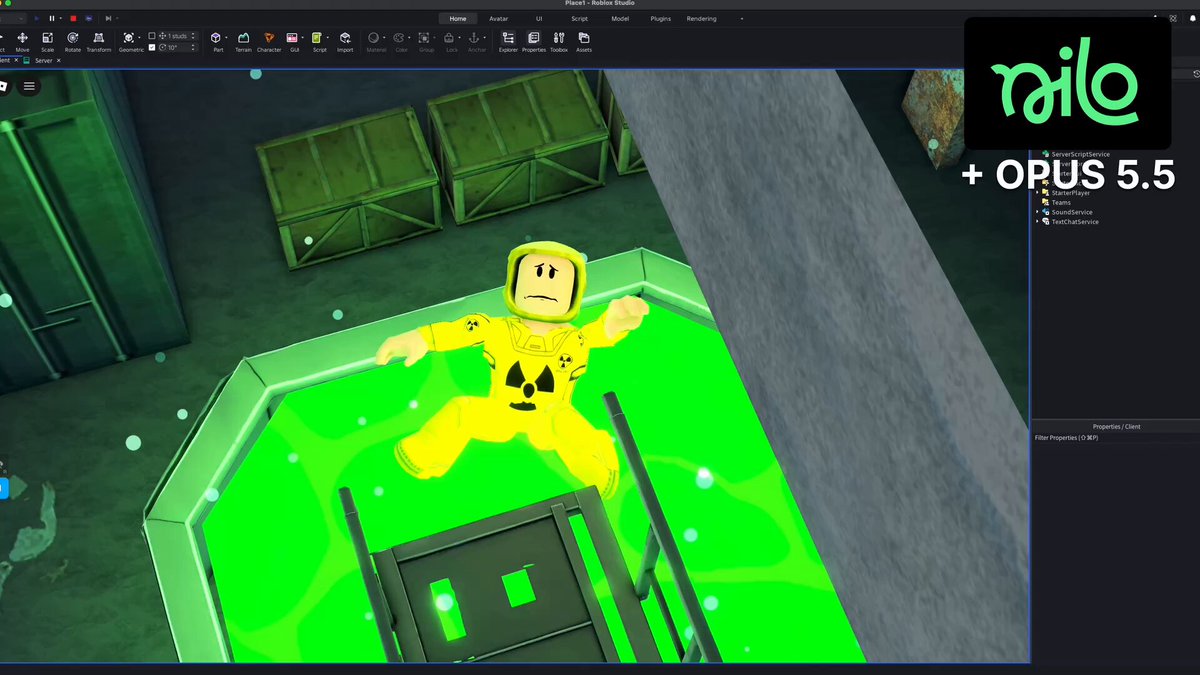Select SoundService in Explorer
Viewport: 1200px width, 675px height.
click(1072, 212)
